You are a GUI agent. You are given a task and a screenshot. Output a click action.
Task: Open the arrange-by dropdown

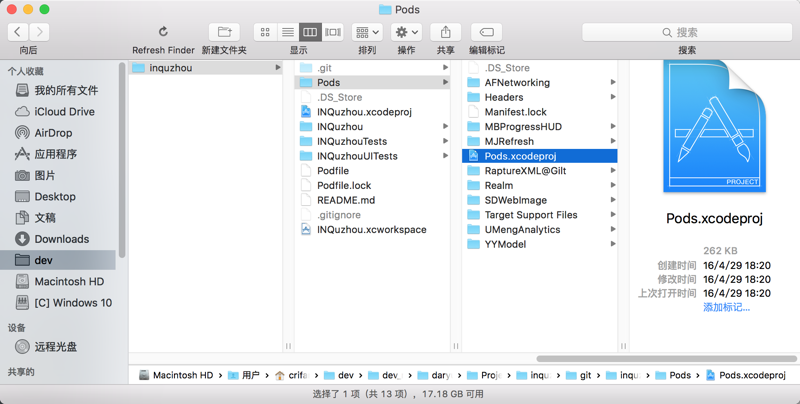tap(367, 32)
